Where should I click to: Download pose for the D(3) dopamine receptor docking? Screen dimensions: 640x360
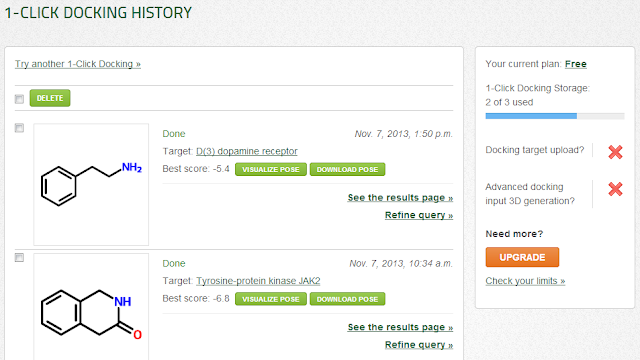[x=347, y=169]
